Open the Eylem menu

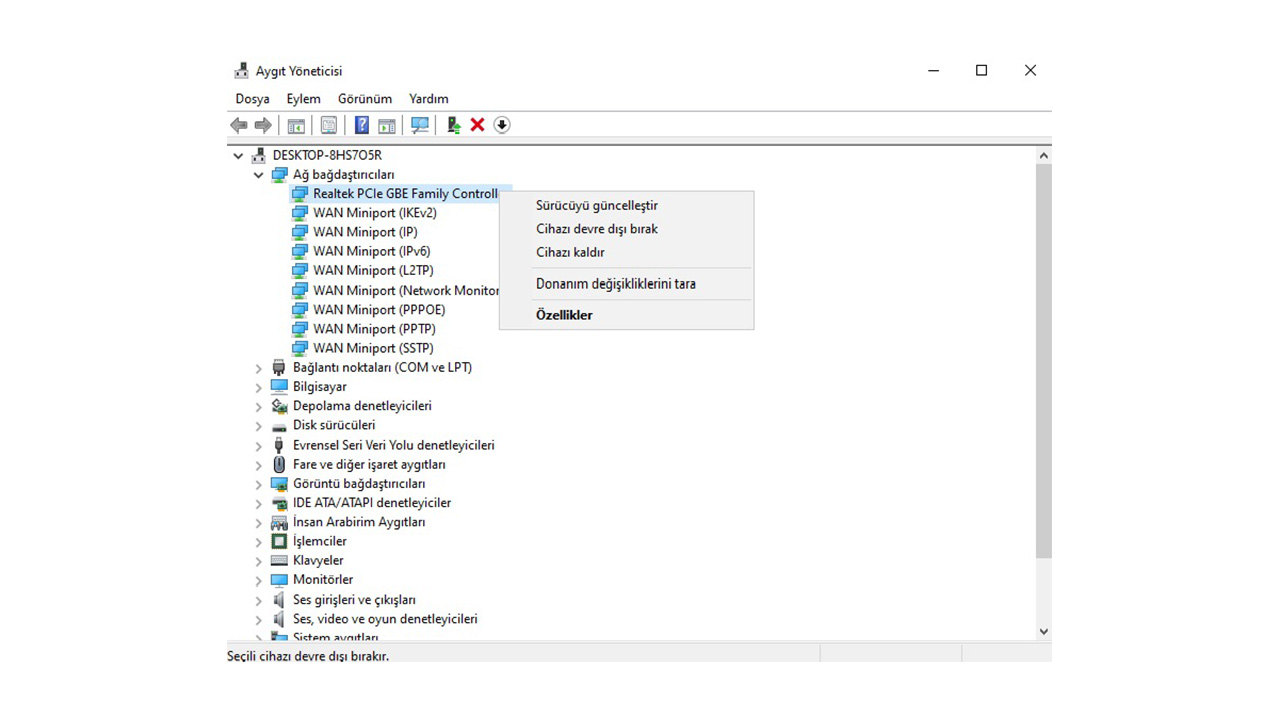point(303,98)
